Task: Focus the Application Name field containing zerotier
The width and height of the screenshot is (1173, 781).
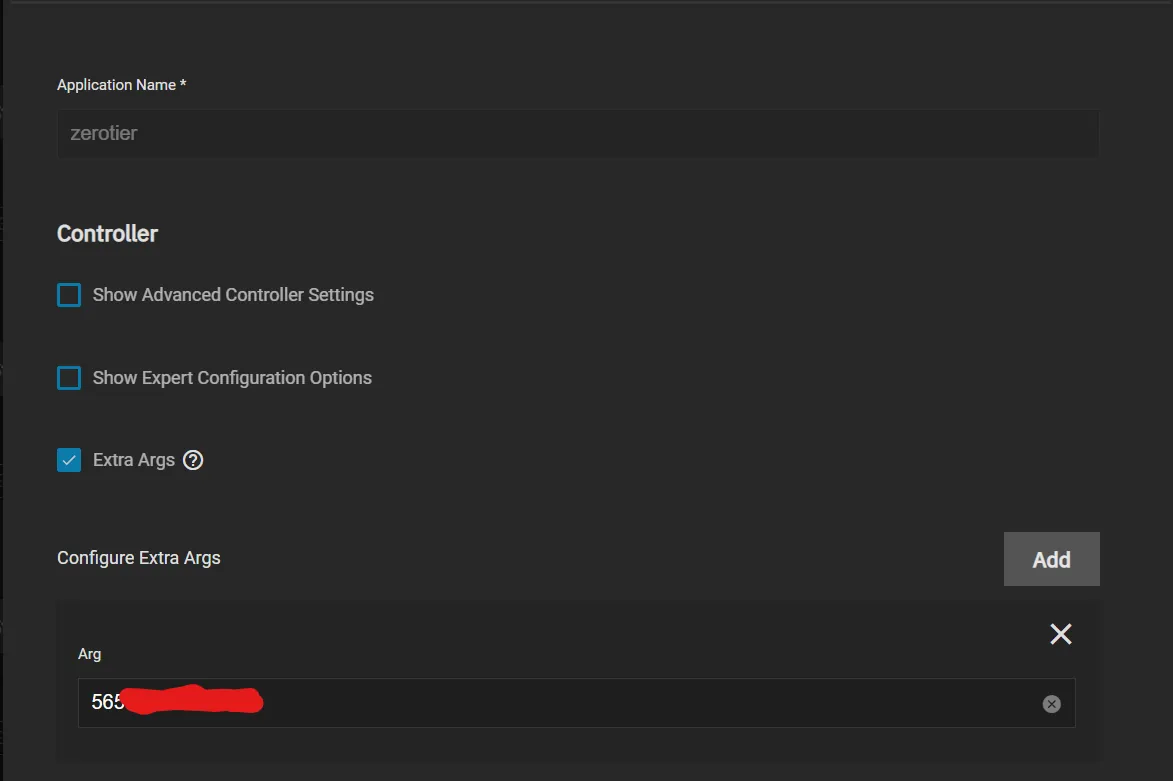Action: tap(577, 133)
